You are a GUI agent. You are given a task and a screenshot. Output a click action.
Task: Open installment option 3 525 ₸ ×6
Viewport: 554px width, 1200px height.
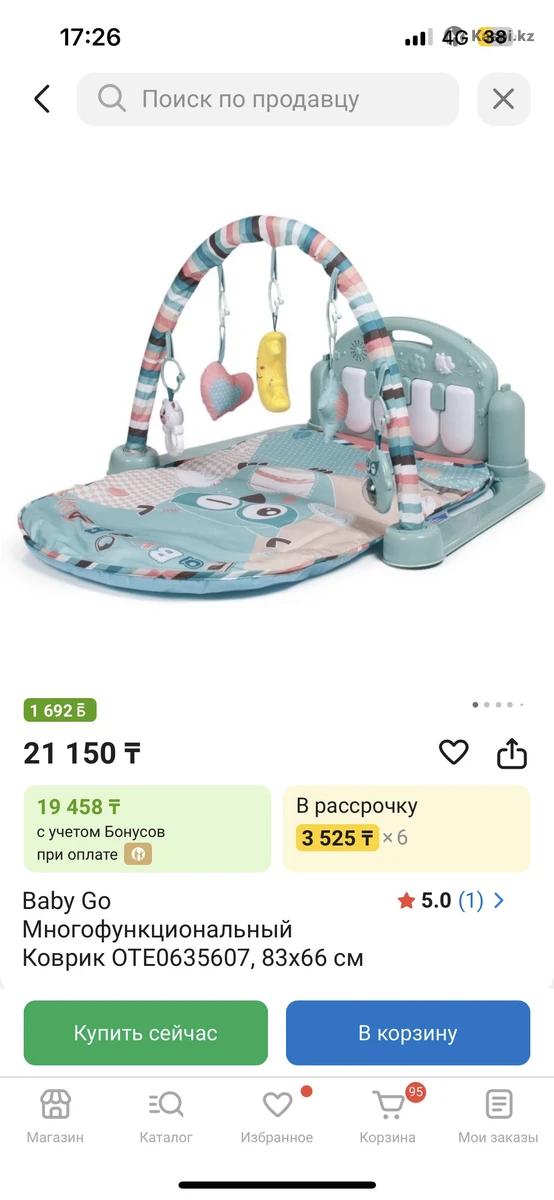click(x=406, y=828)
